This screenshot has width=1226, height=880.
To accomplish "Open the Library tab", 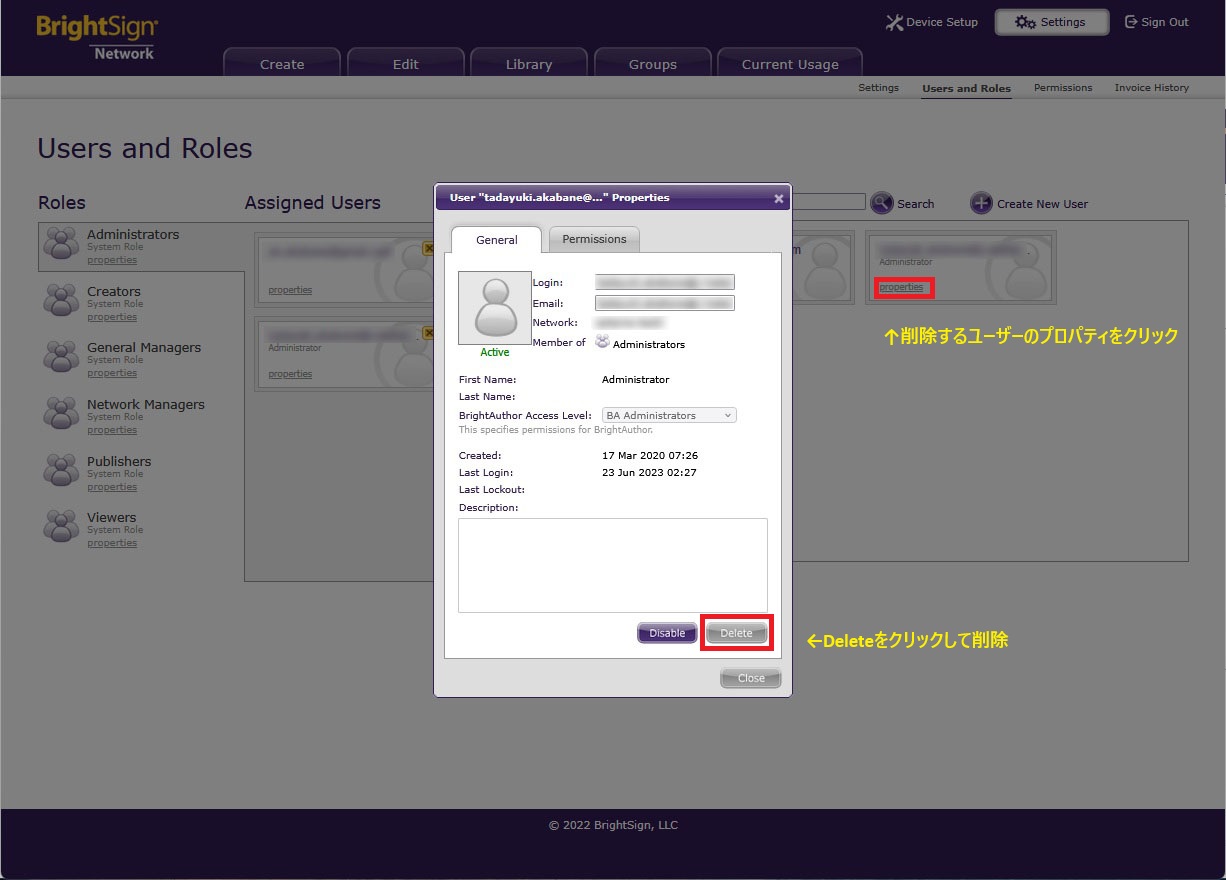I will (529, 64).
